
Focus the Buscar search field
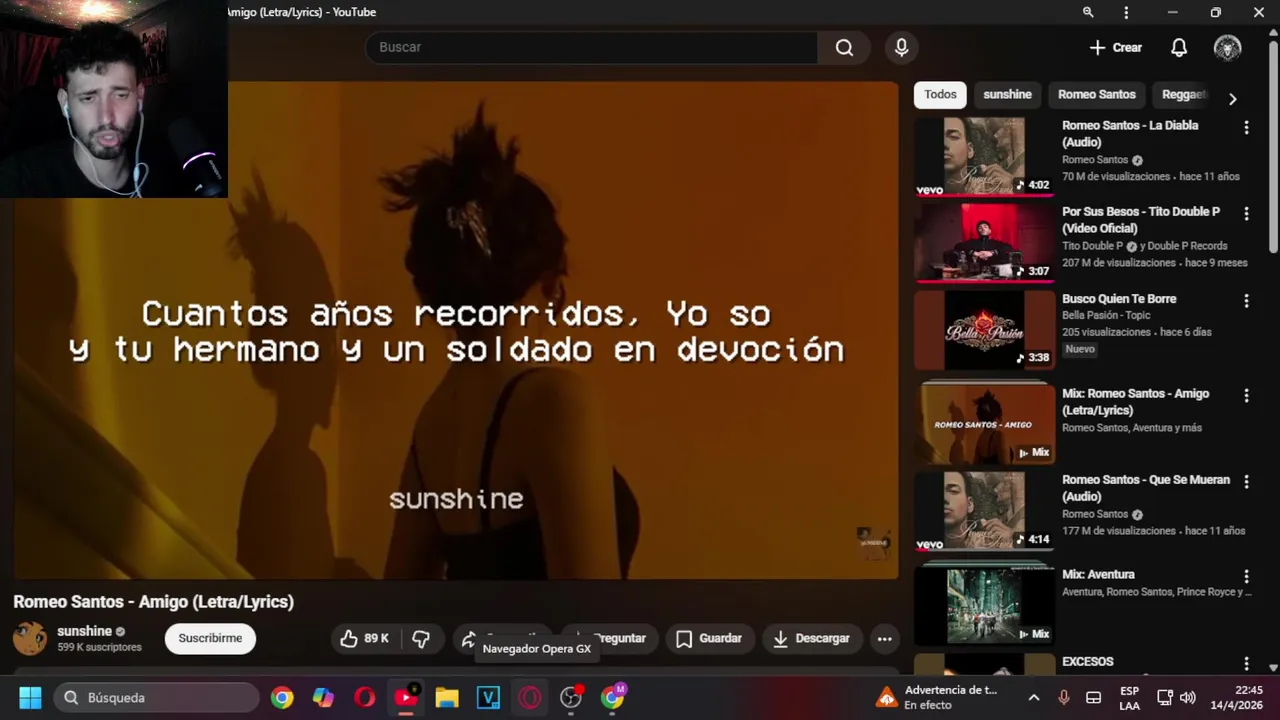[x=591, y=47]
